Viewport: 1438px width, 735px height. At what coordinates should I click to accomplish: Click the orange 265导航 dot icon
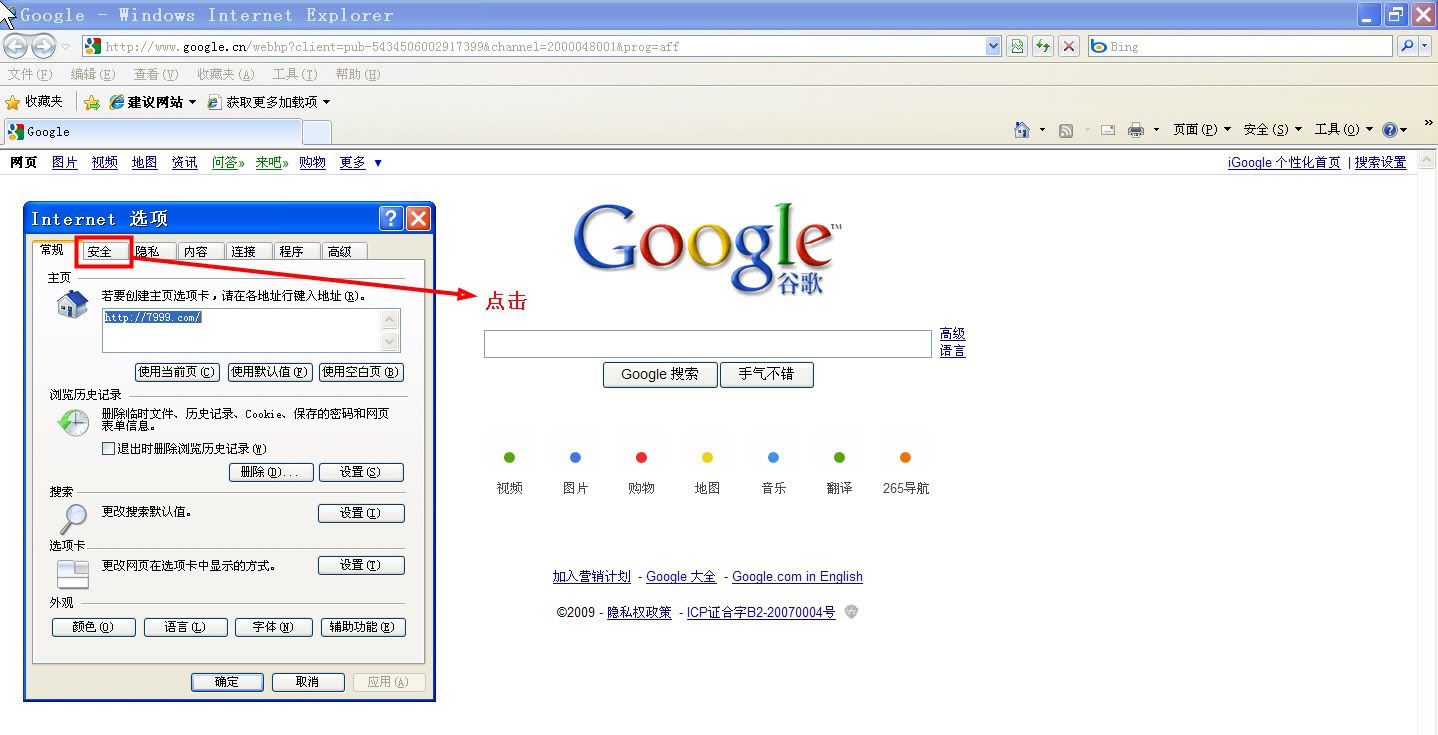(x=905, y=457)
